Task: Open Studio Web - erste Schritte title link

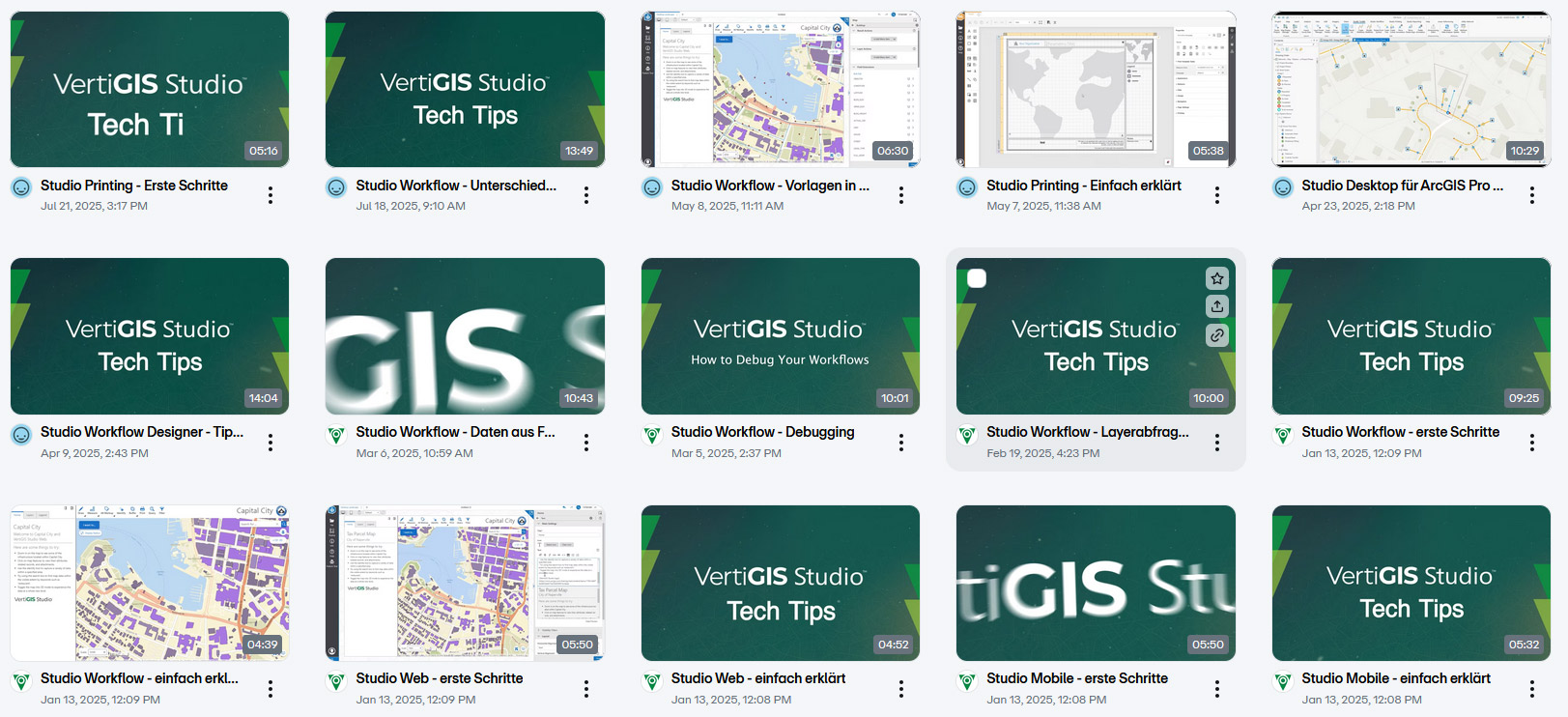Action: 440,678
